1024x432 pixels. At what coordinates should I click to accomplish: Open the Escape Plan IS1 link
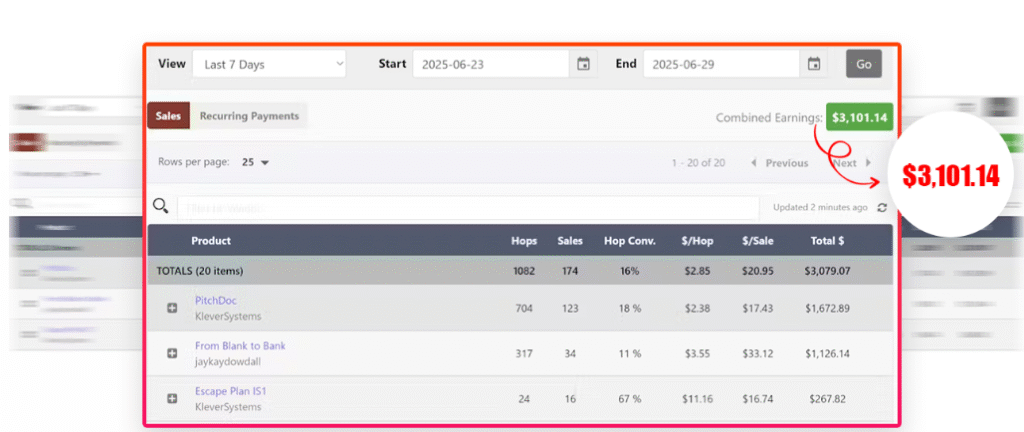pyautogui.click(x=231, y=391)
